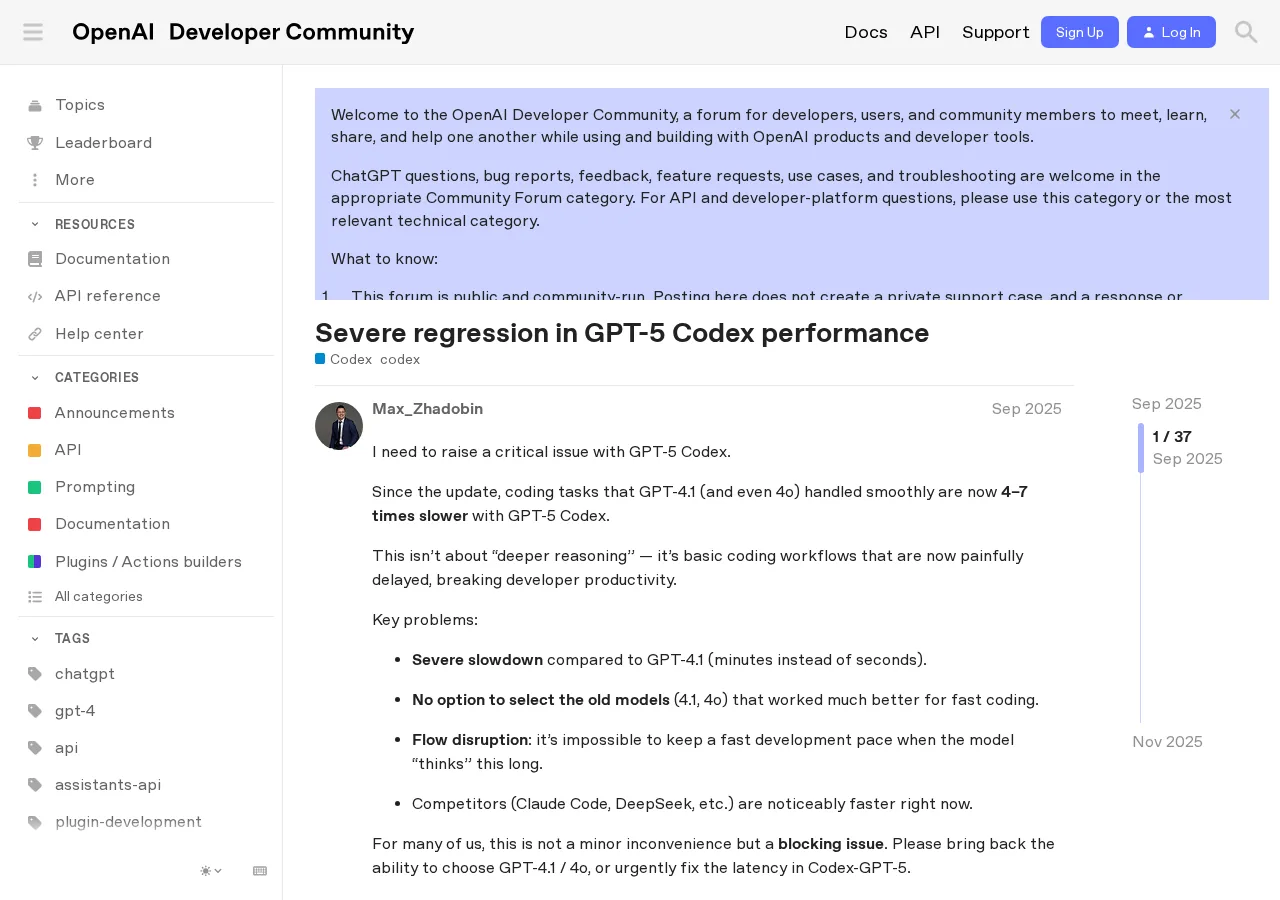1280x900 pixels.
Task: Open Help center link icon
Action: pyautogui.click(x=35, y=334)
